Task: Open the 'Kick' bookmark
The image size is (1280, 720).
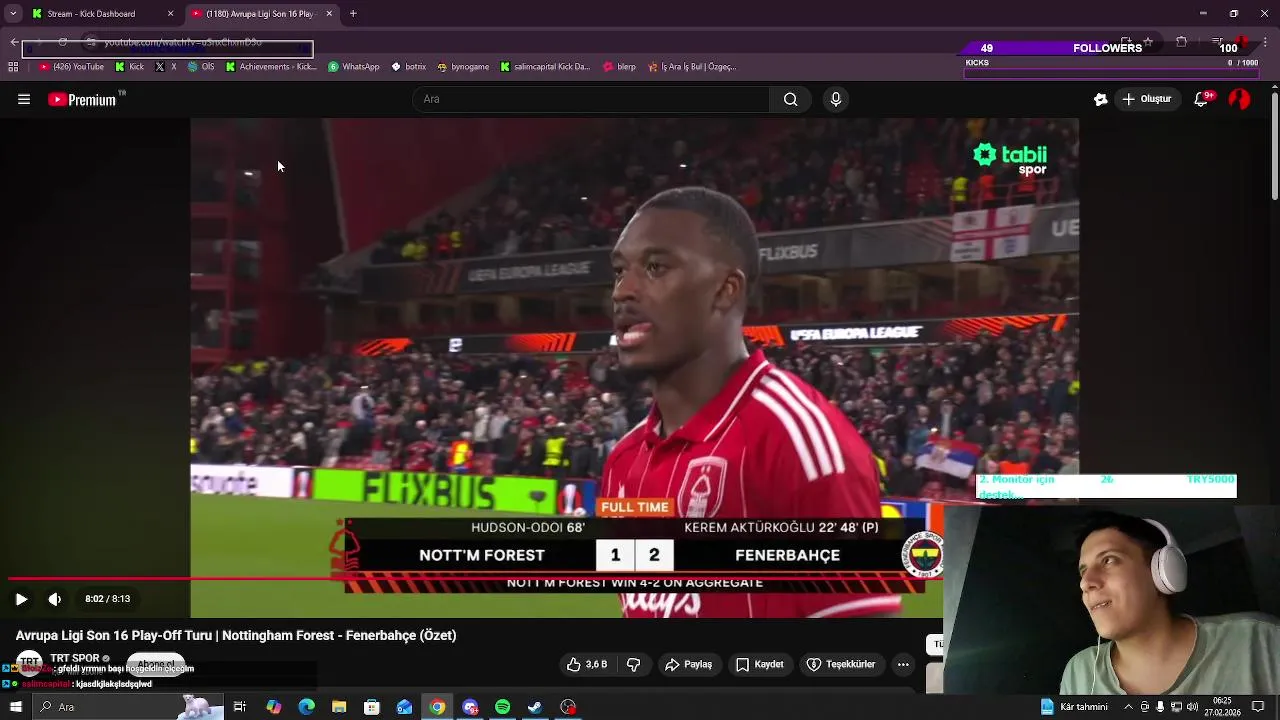Action: [x=130, y=67]
